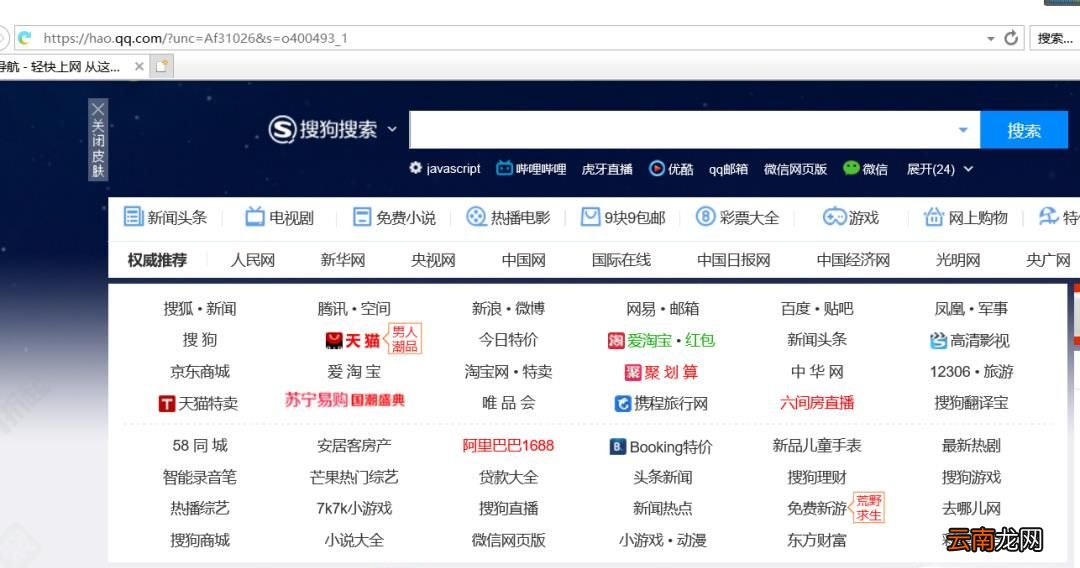The height and width of the screenshot is (568, 1080).
Task: Open the 12306·旅游 link
Action: click(971, 372)
